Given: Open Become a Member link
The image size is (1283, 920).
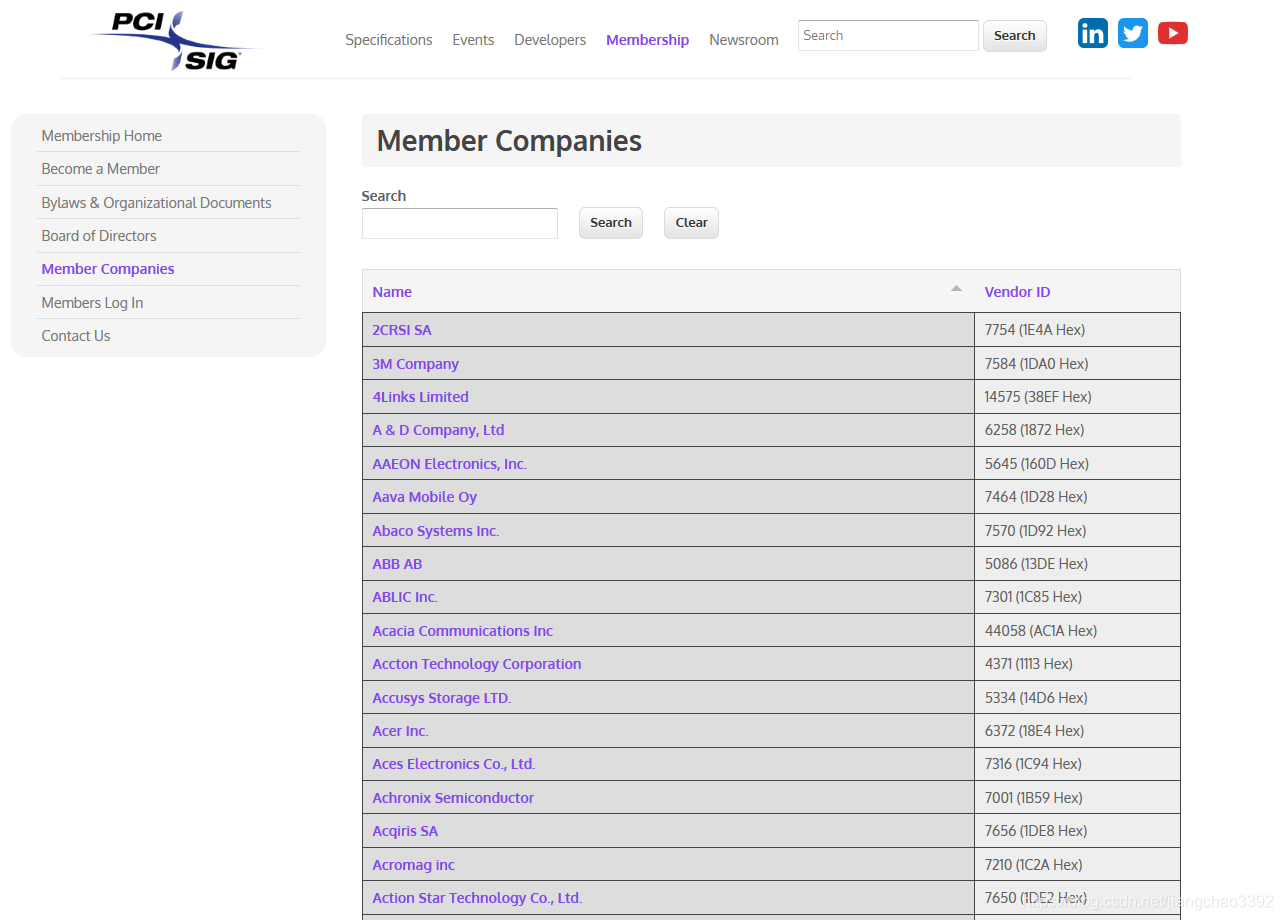Looking at the screenshot, I should [101, 169].
